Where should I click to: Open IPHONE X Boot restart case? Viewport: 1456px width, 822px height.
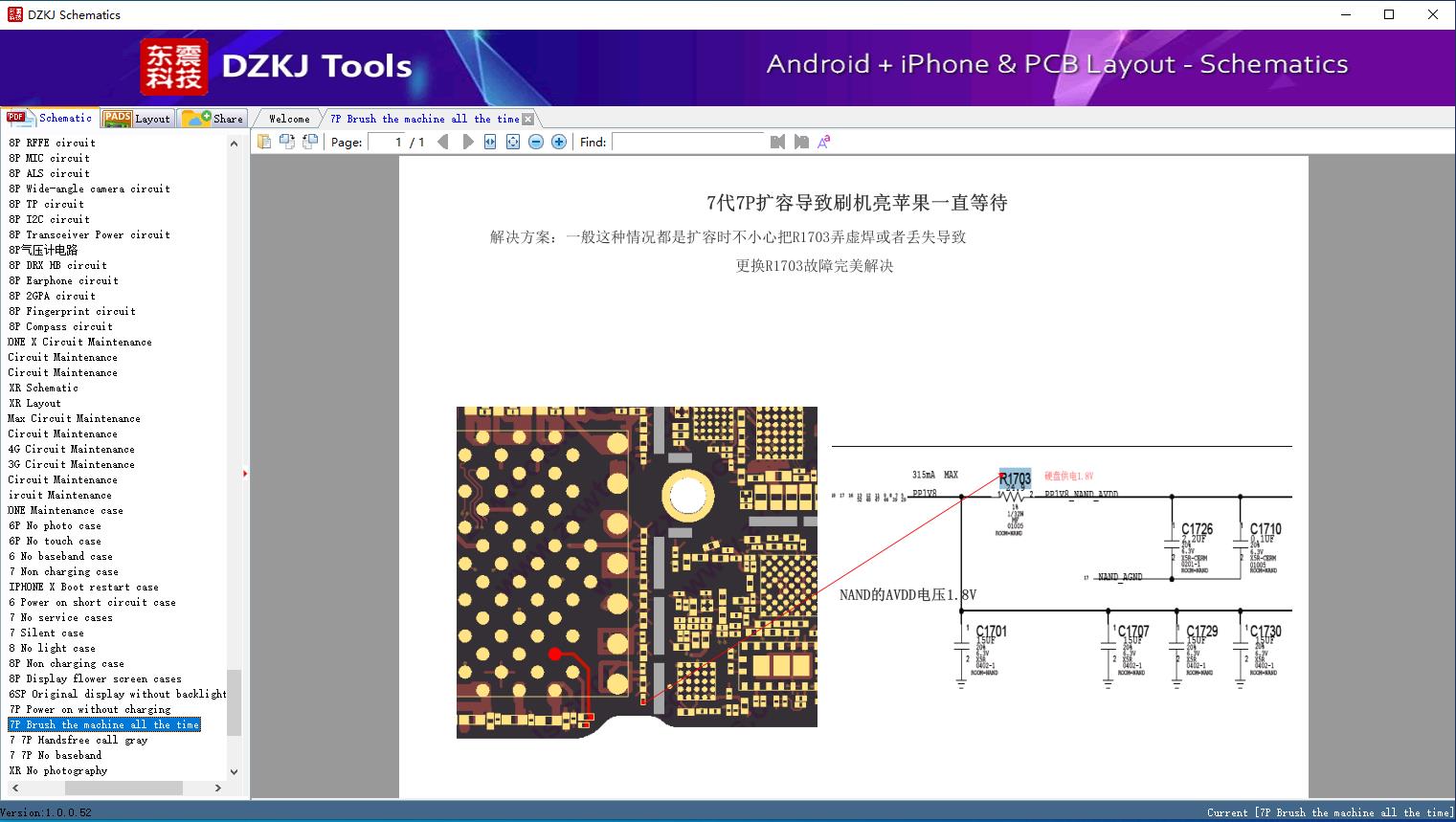tap(83, 587)
